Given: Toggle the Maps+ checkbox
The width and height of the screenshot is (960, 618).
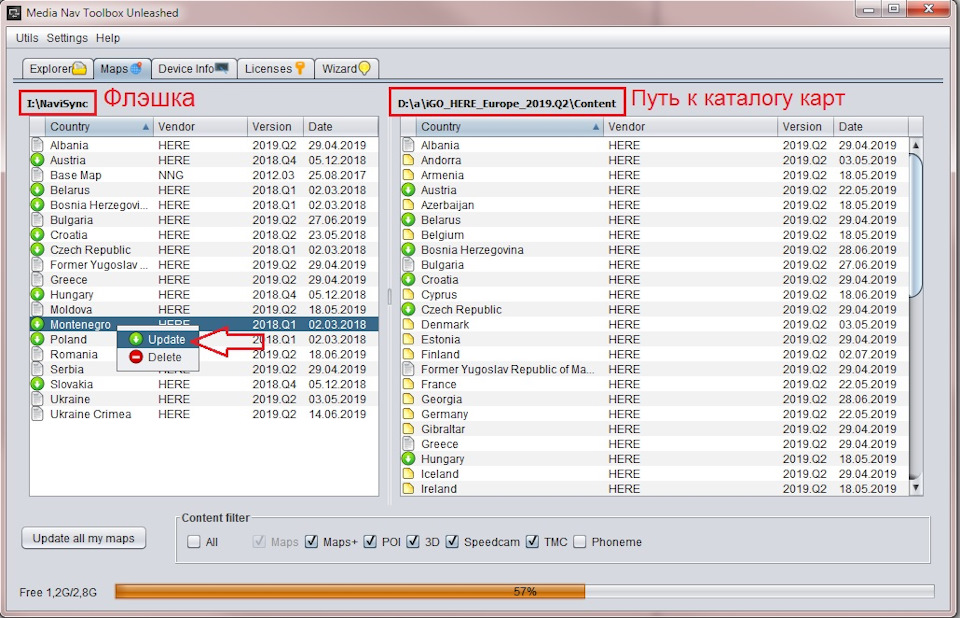Looking at the screenshot, I should pos(312,541).
